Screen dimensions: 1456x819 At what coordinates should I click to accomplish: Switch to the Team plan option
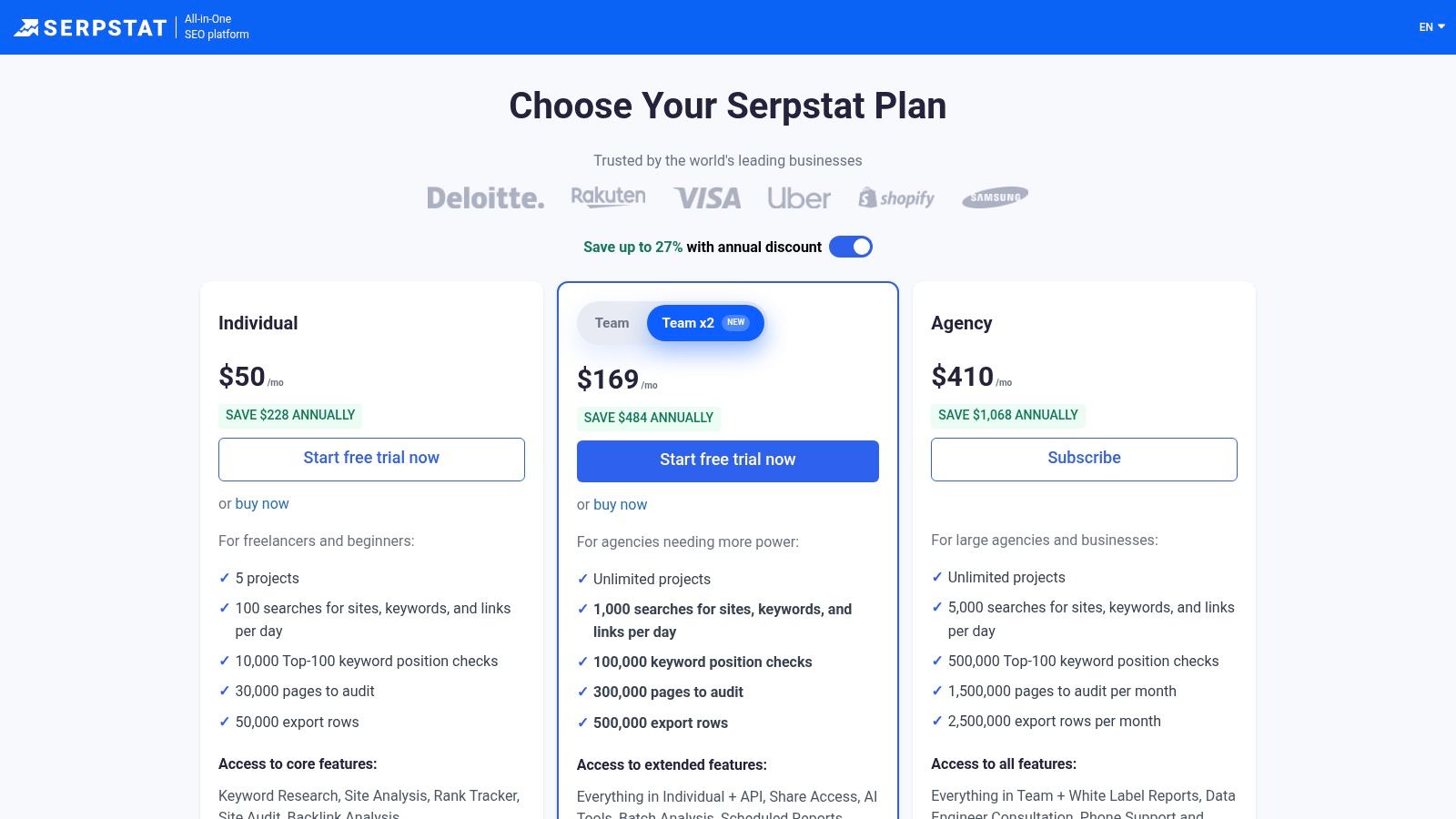tap(611, 322)
